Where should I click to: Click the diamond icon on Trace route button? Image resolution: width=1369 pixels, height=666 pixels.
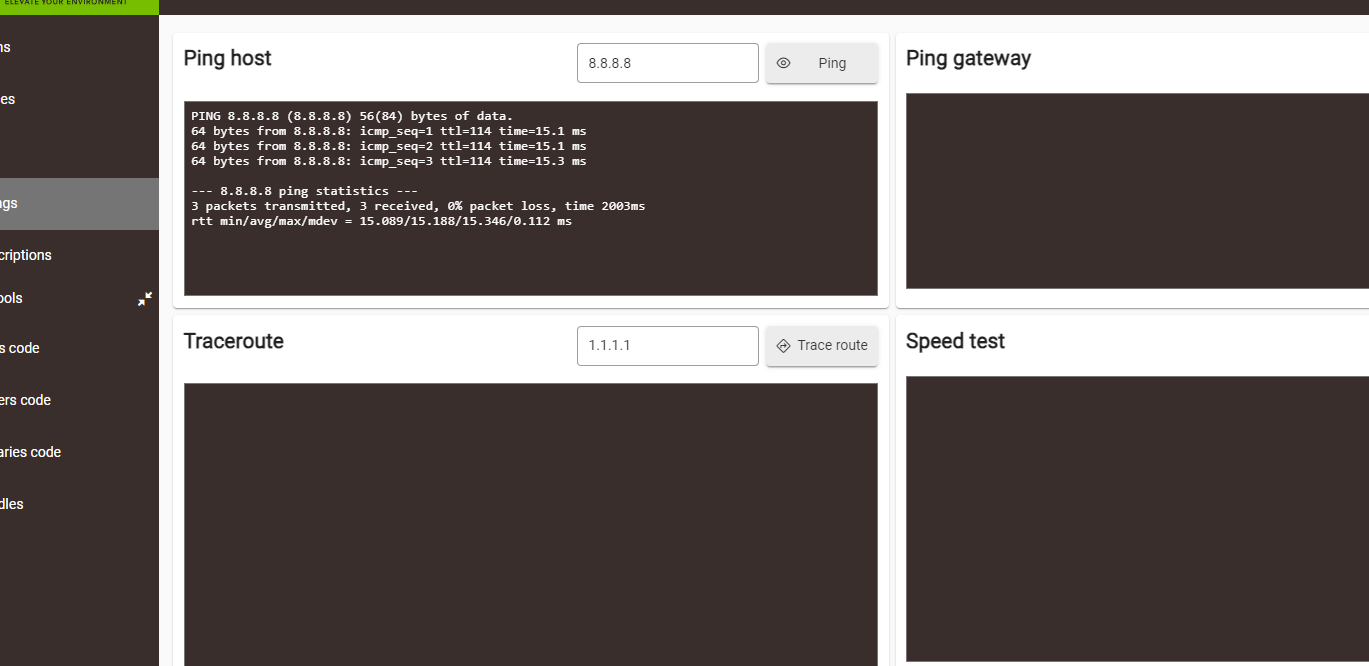coord(784,345)
